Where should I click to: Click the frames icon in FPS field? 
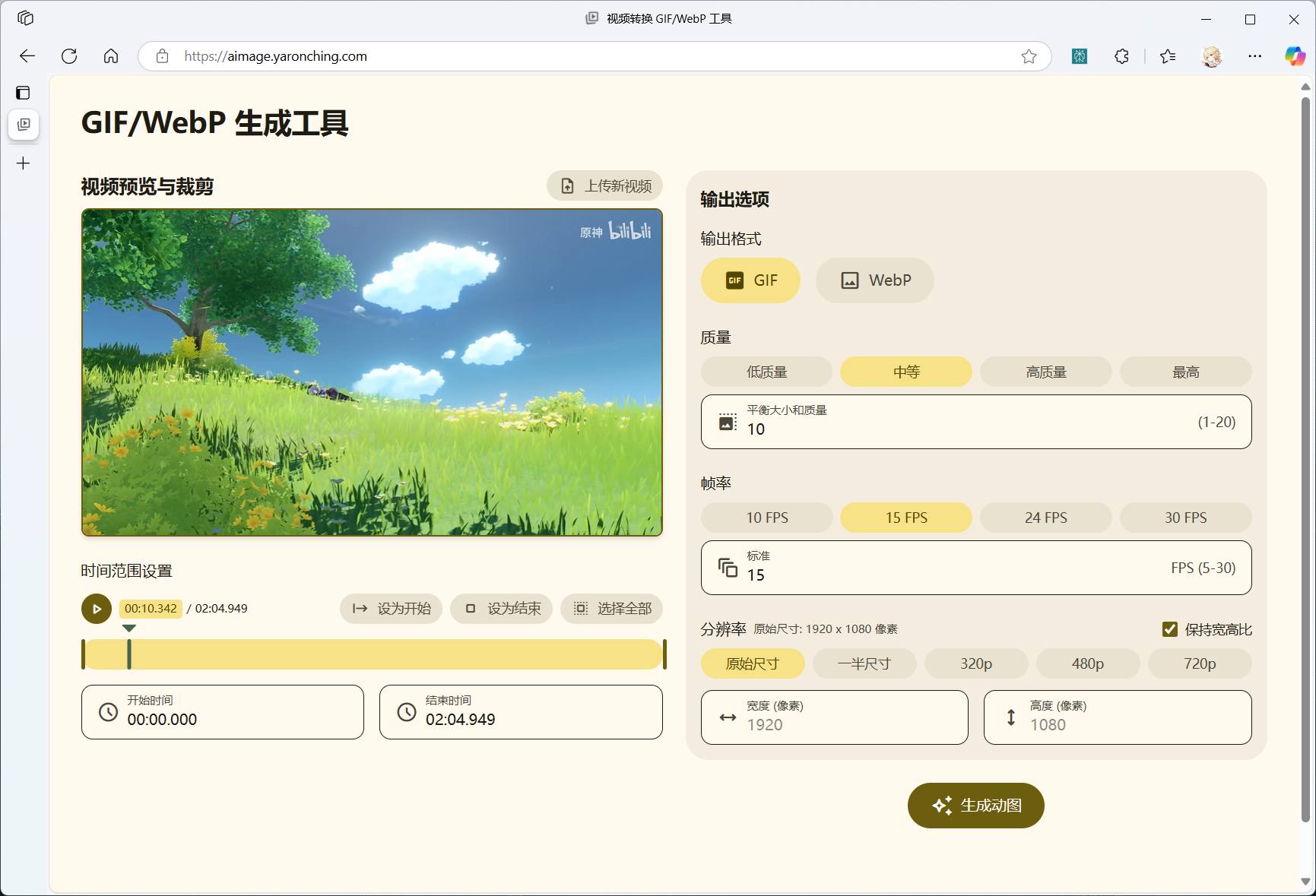pyautogui.click(x=728, y=568)
